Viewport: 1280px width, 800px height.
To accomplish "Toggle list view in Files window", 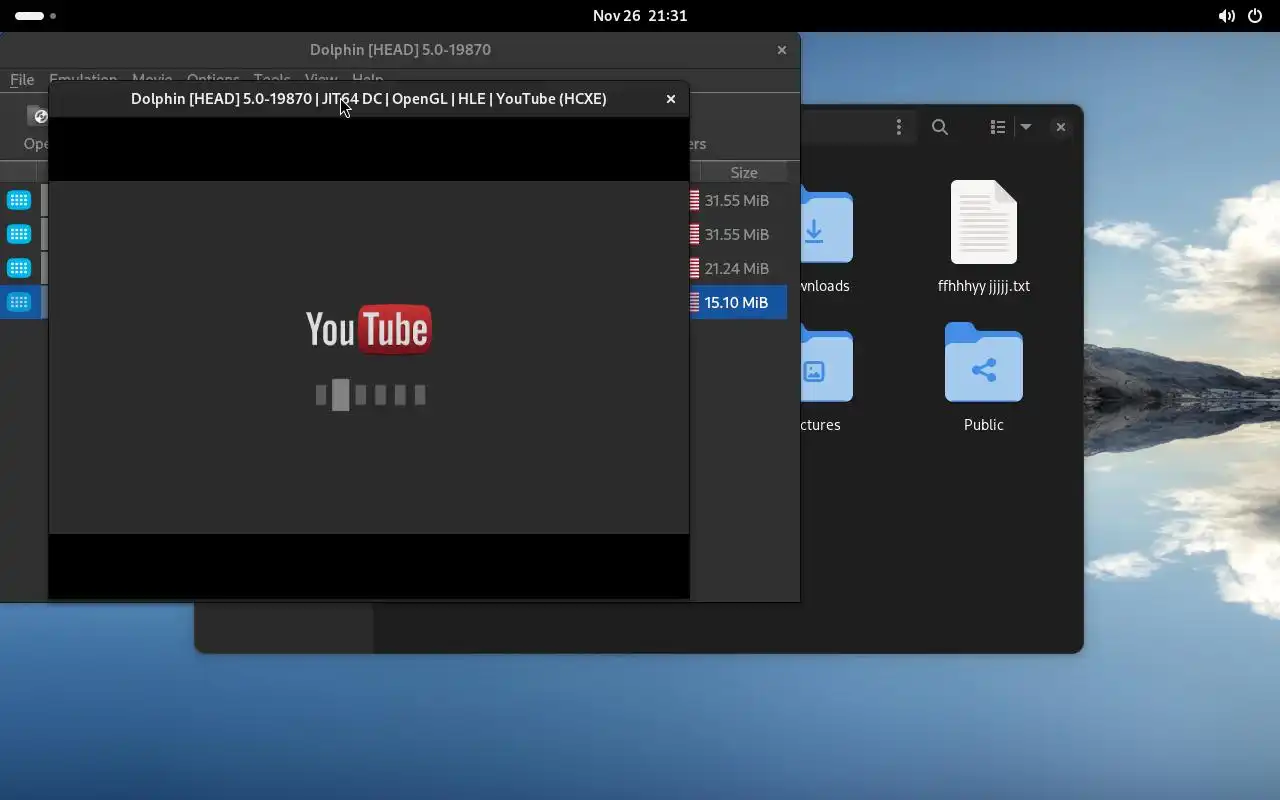I will (997, 127).
